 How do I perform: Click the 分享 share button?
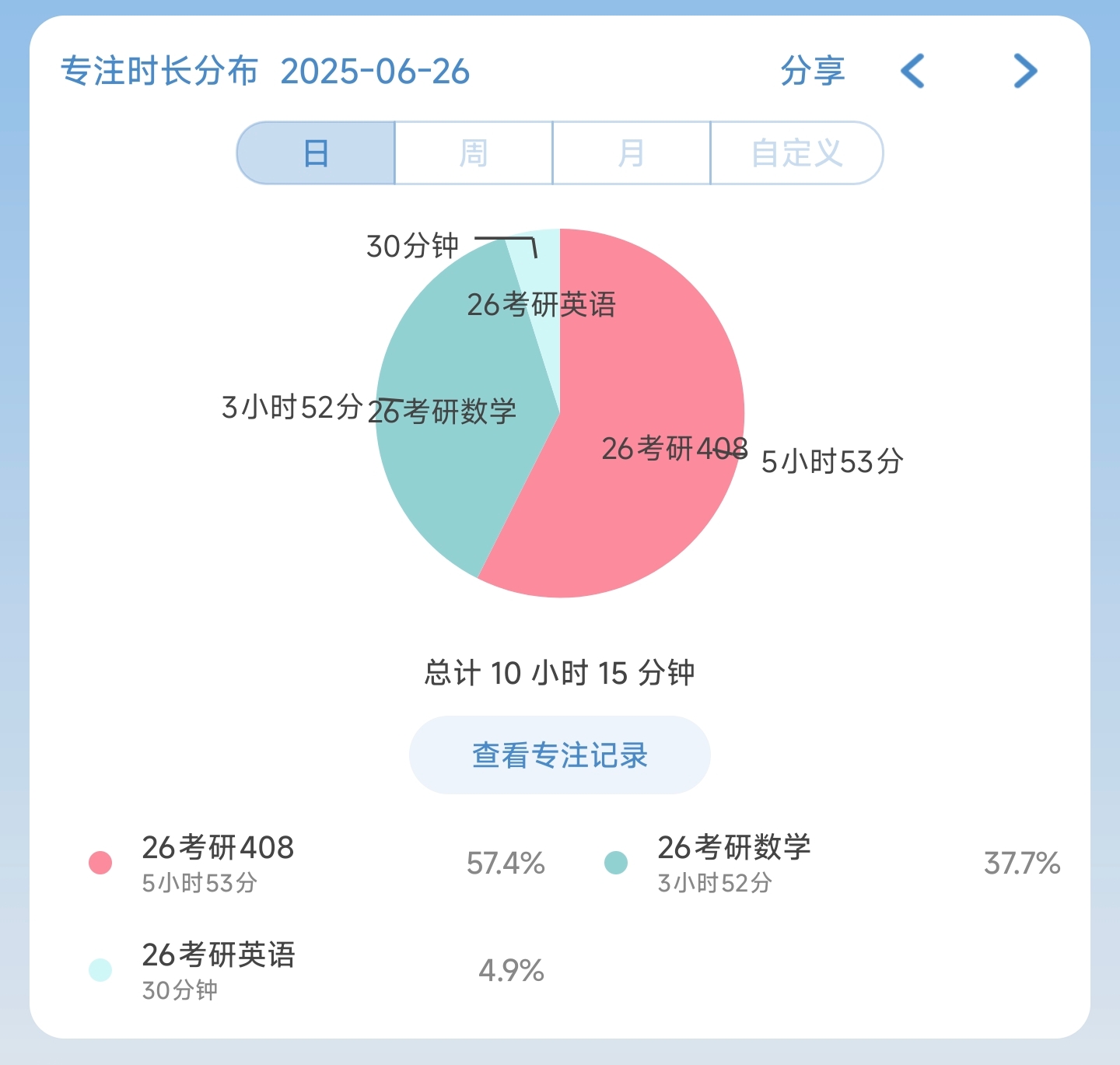812,72
